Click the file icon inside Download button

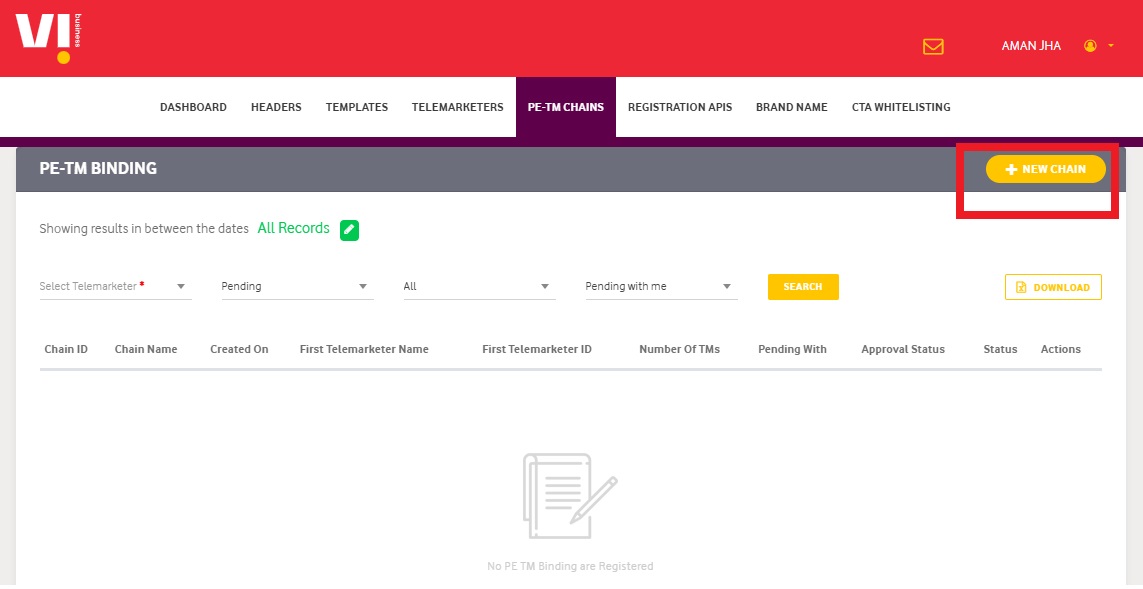point(1022,287)
